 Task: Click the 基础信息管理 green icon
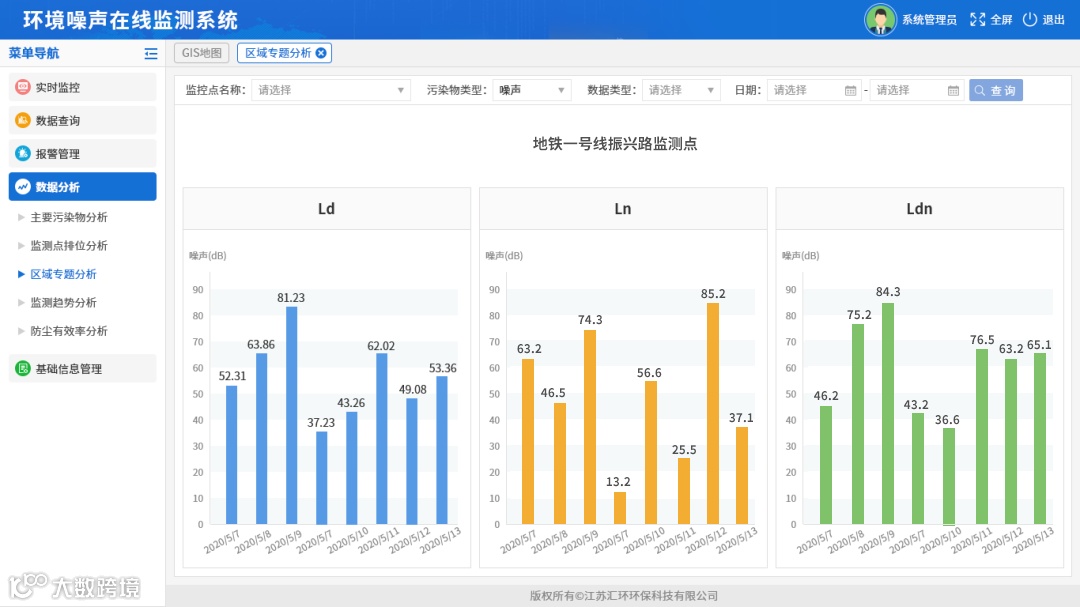23,368
